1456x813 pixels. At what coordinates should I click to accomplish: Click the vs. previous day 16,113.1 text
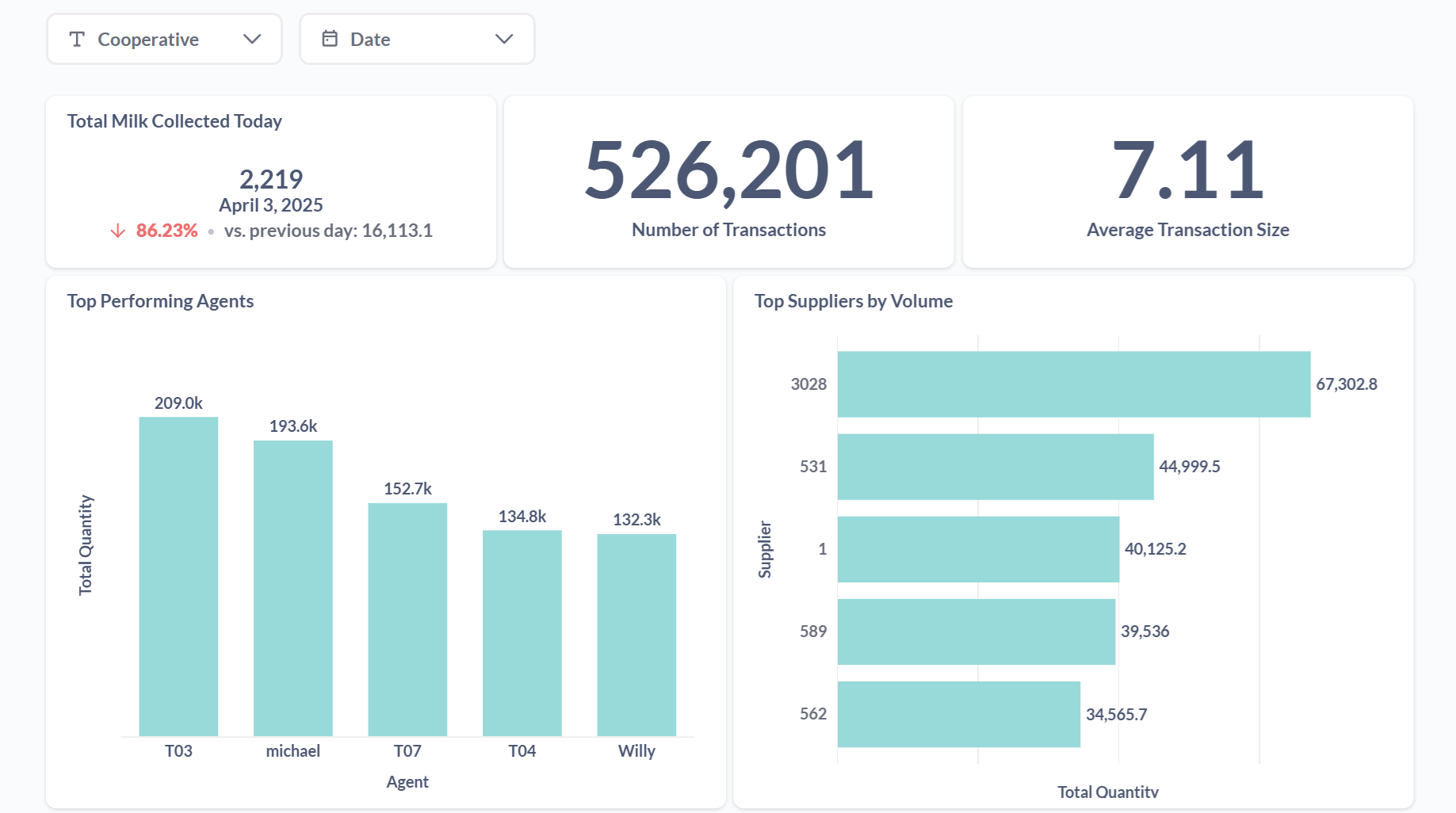click(x=328, y=231)
